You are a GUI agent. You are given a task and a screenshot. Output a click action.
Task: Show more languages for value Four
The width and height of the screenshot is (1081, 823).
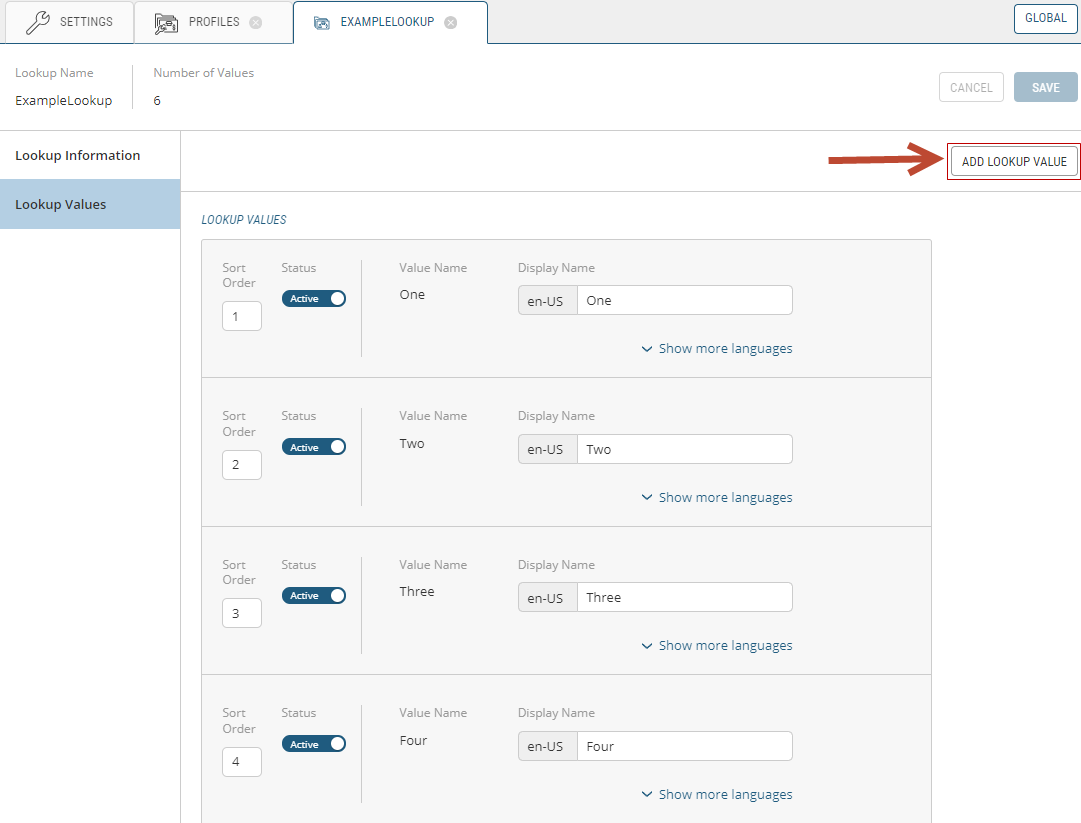(x=717, y=795)
